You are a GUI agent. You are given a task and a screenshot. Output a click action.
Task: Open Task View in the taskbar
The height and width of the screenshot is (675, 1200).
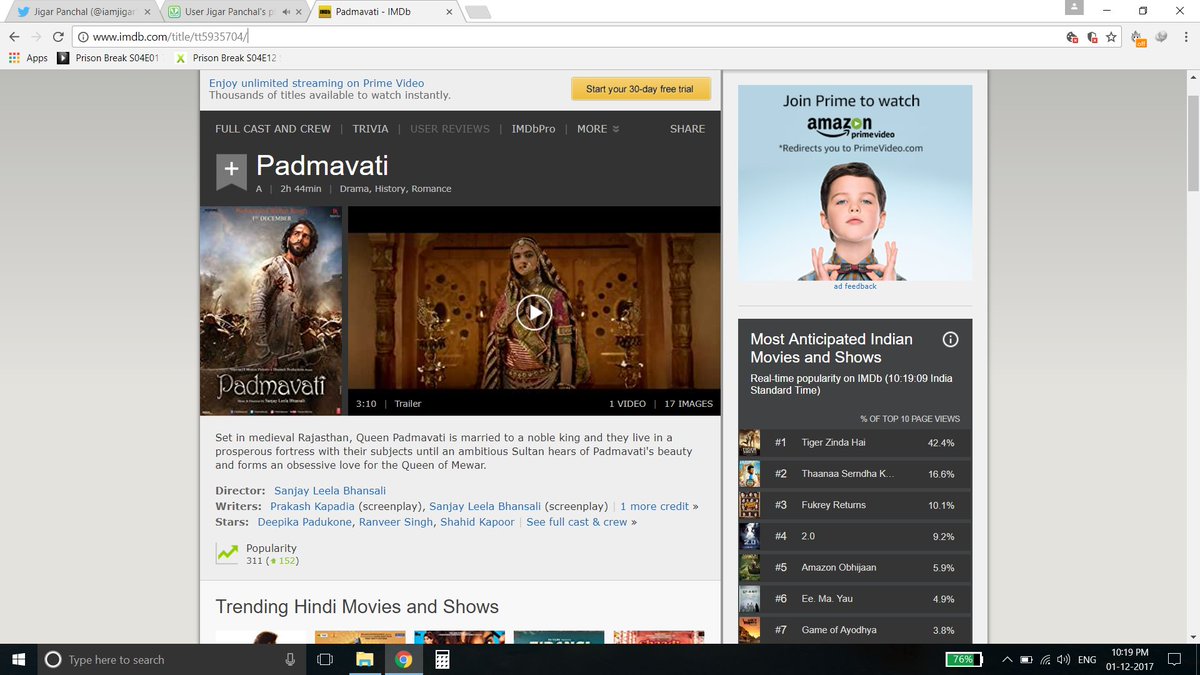click(x=324, y=659)
